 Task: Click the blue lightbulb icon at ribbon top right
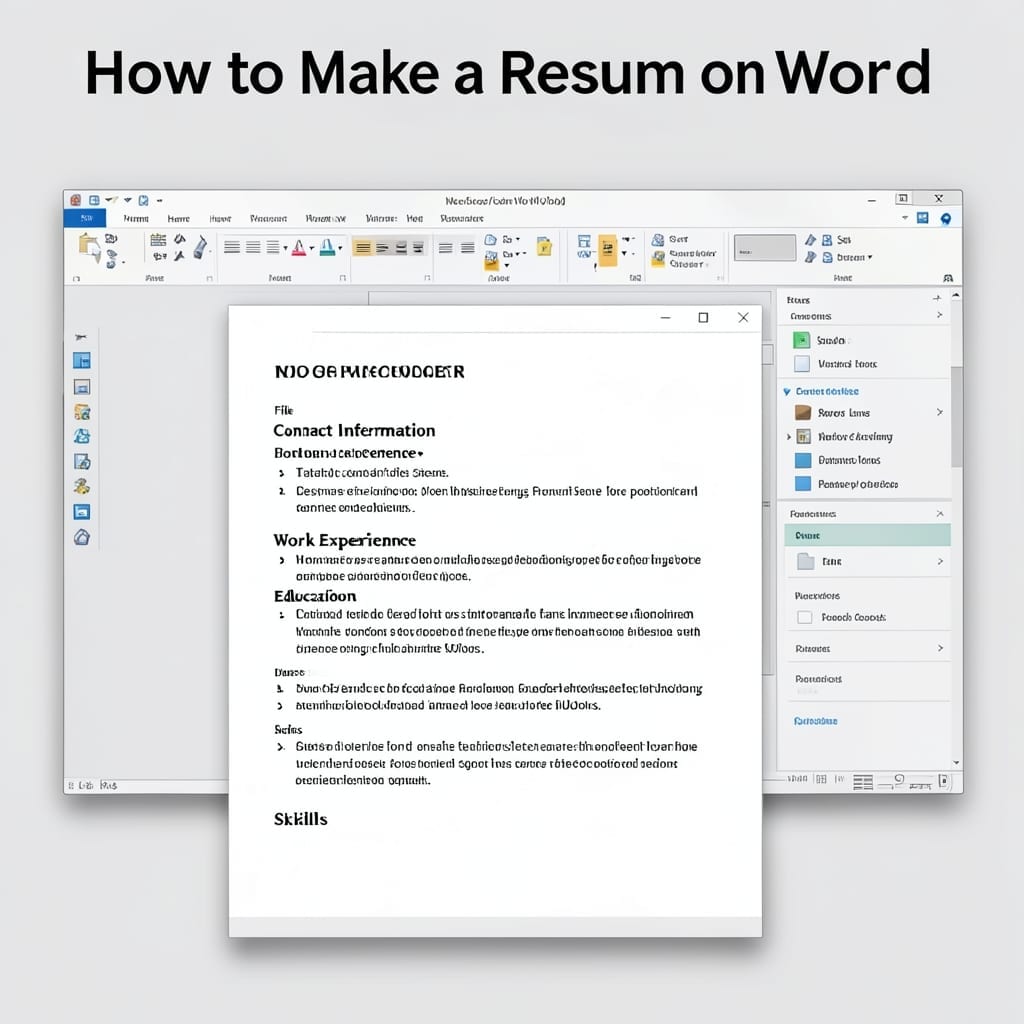pos(946,219)
